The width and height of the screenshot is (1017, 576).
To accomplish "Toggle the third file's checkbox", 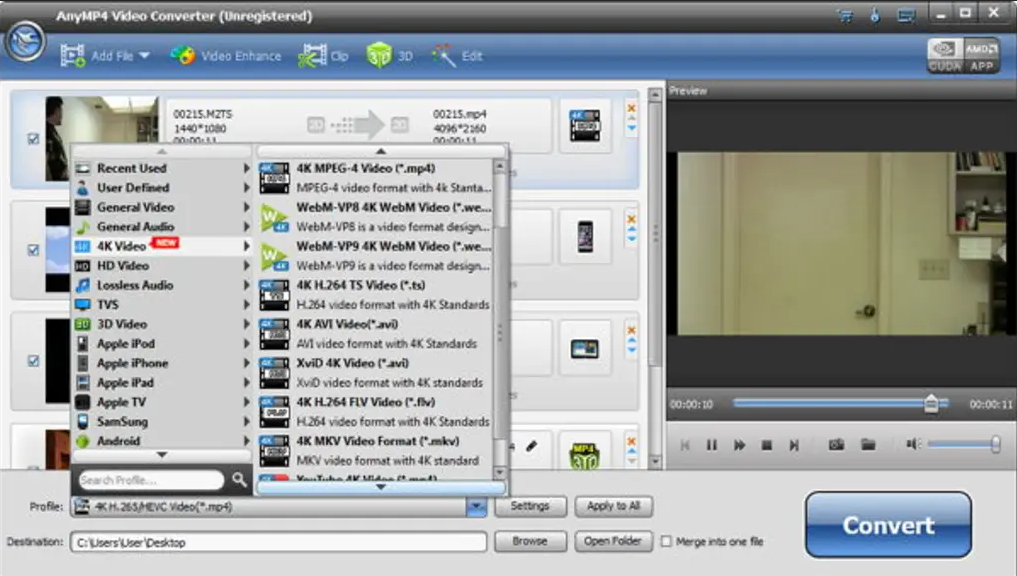I will (34, 361).
